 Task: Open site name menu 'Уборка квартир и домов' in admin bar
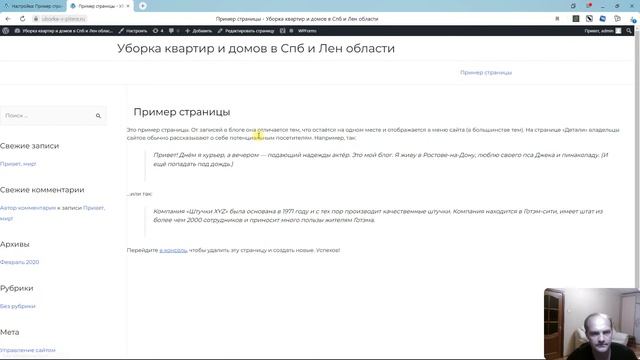coord(64,31)
